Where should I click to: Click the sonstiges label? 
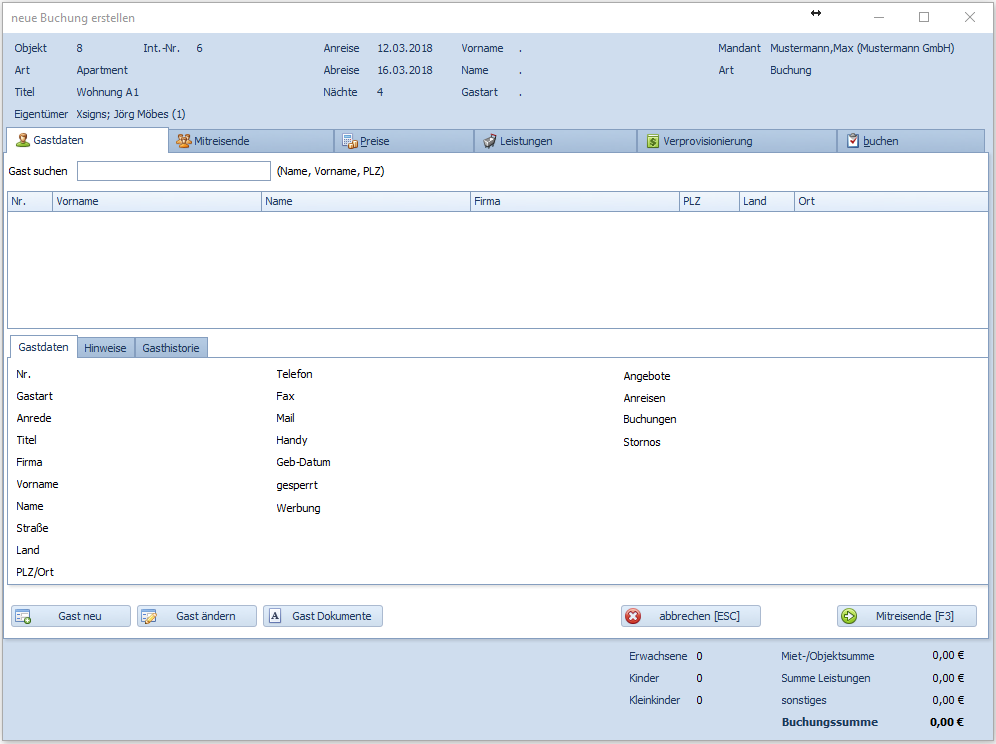click(x=804, y=700)
